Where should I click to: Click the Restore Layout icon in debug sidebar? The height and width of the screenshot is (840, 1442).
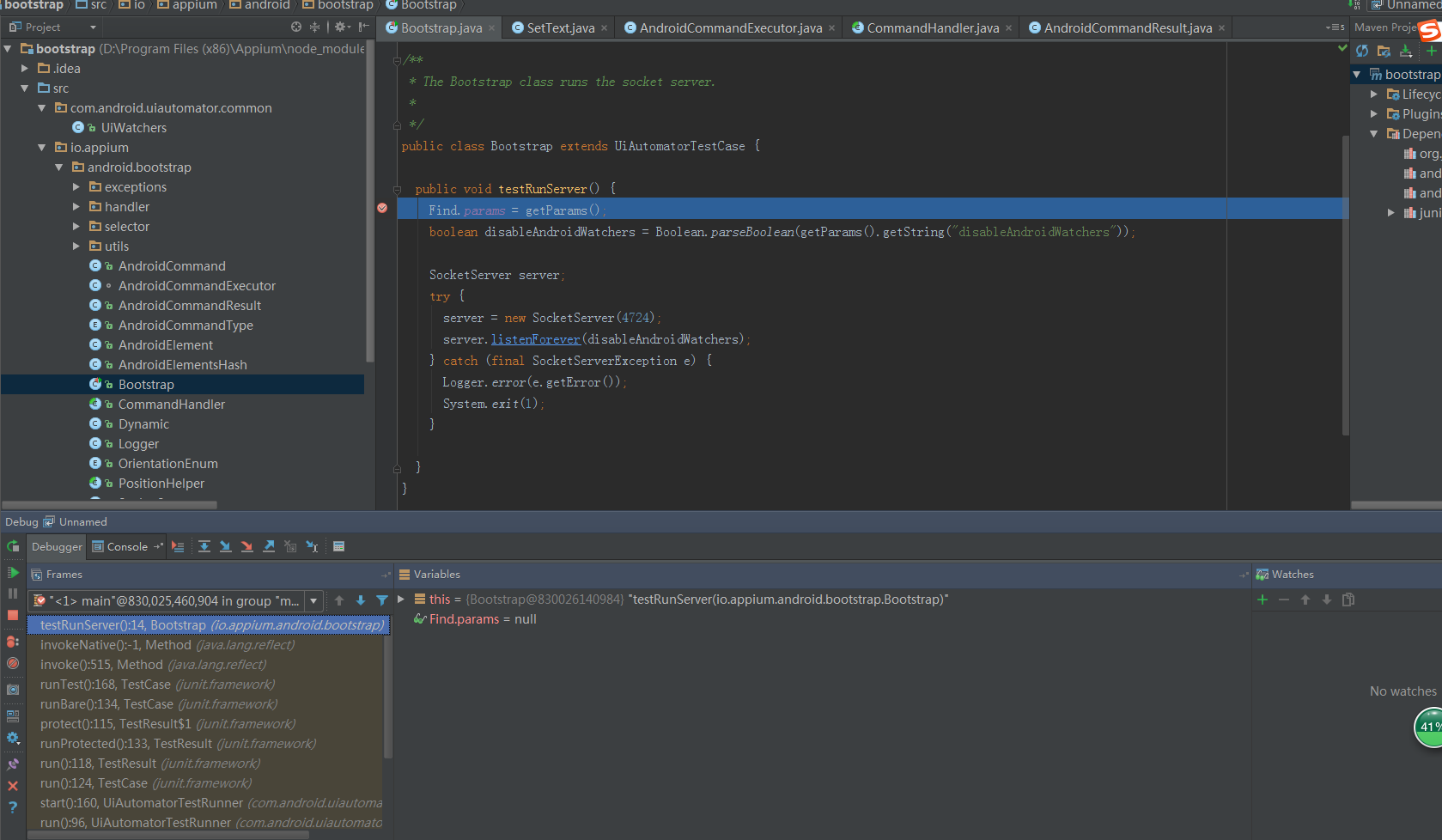[x=13, y=716]
